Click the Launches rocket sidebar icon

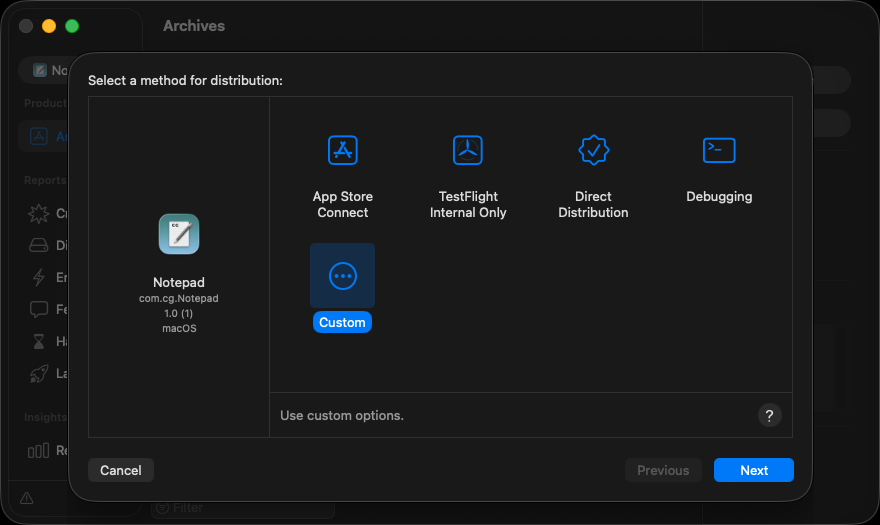click(x=39, y=373)
